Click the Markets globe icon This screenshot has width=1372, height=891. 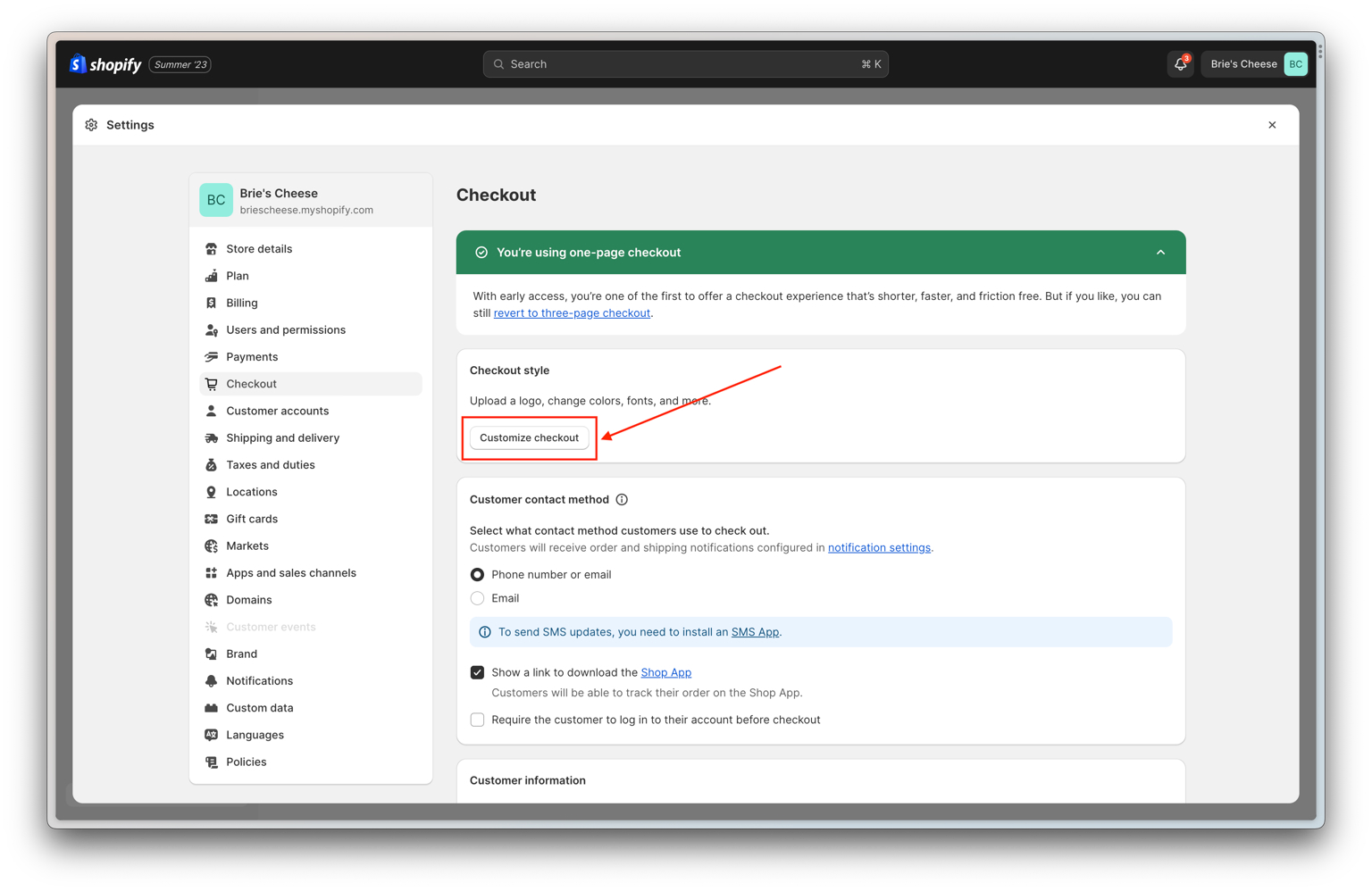point(212,546)
